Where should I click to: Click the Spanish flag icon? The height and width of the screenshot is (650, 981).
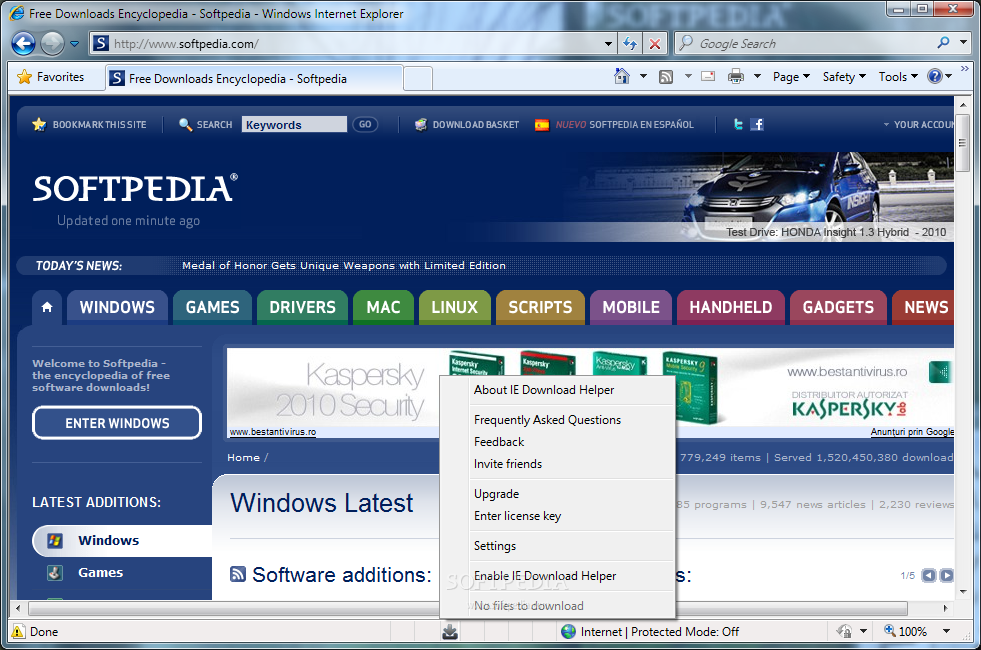[x=542, y=125]
